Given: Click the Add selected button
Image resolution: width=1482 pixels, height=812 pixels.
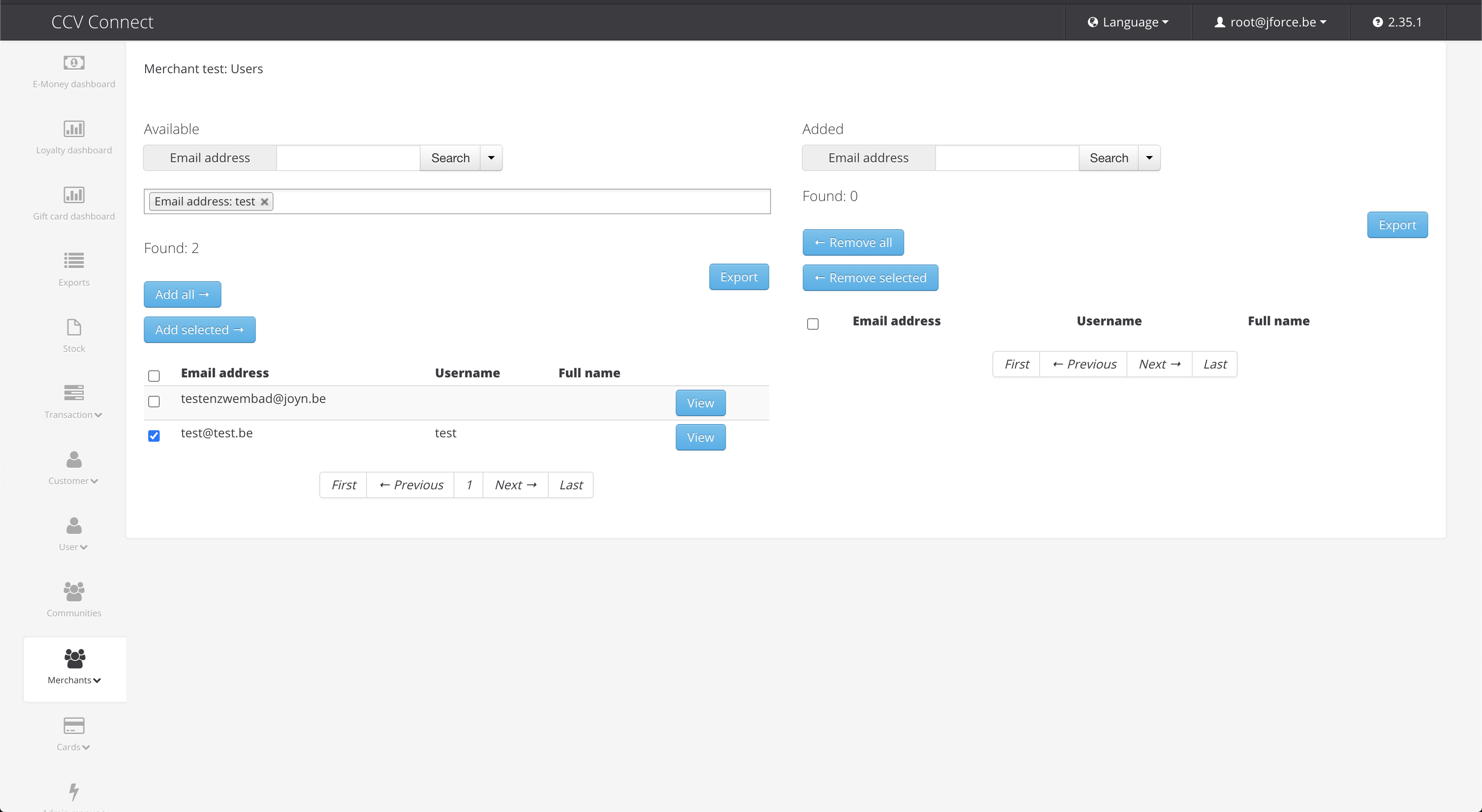Looking at the screenshot, I should coord(199,329).
